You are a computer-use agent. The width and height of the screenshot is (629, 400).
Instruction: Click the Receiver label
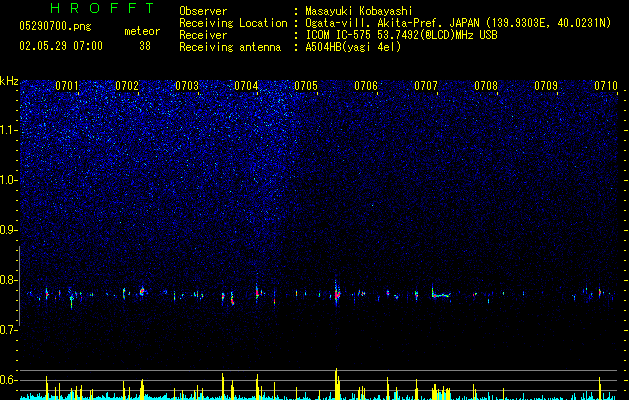pos(203,35)
